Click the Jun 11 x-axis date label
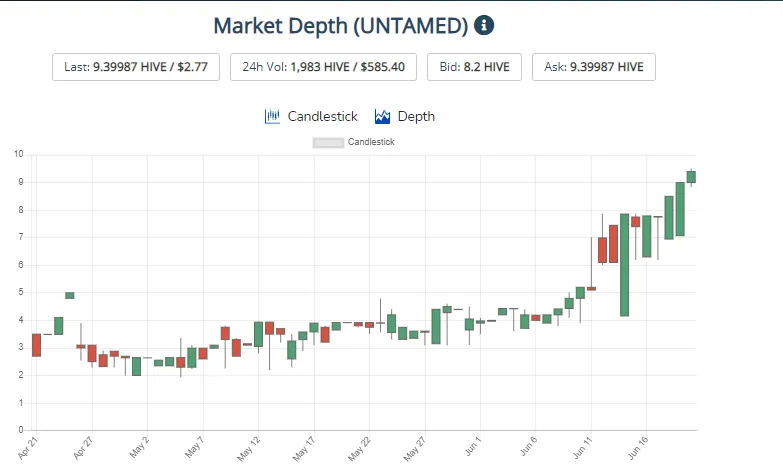 pyautogui.click(x=582, y=448)
